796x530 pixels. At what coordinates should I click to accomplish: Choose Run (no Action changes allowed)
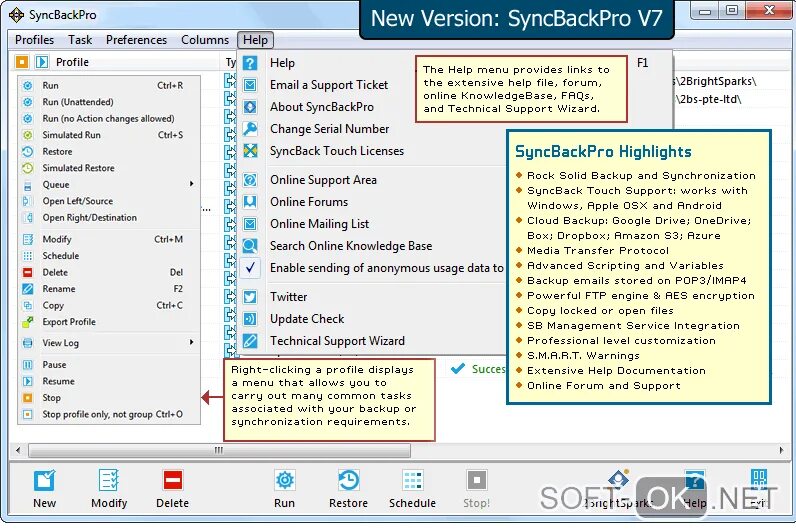109,118
